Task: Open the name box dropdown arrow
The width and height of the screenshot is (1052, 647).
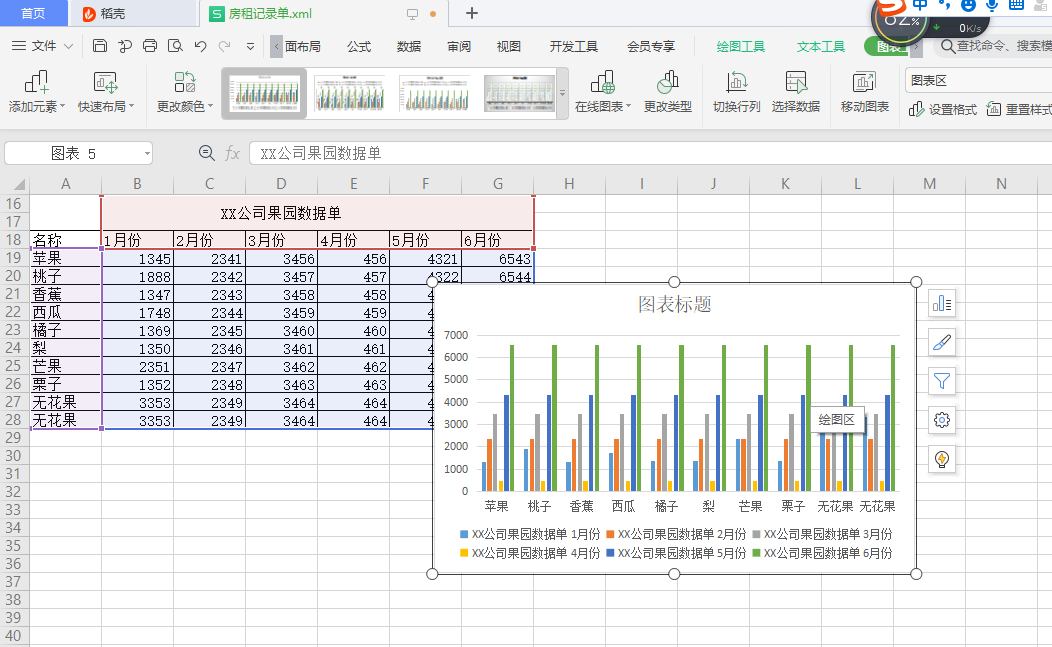Action: click(x=147, y=153)
